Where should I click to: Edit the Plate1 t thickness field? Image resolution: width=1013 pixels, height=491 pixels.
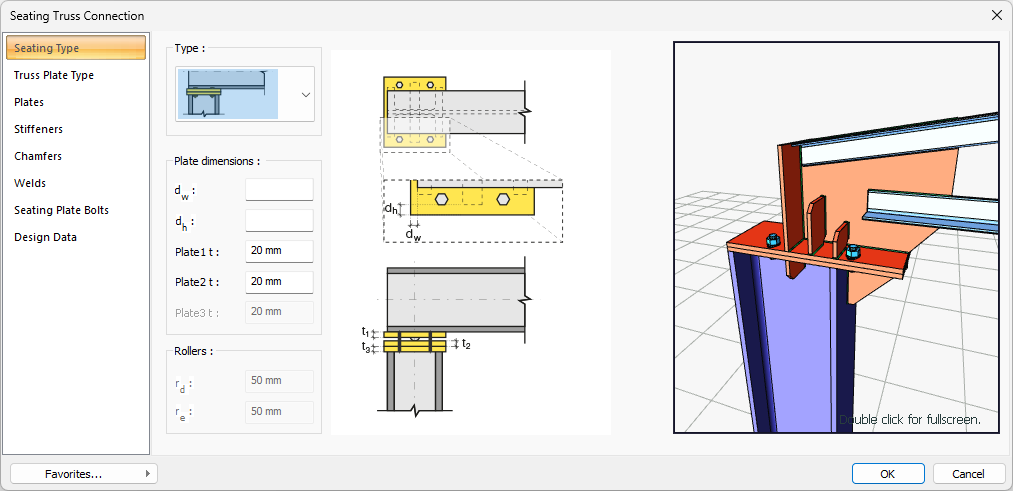(x=279, y=252)
